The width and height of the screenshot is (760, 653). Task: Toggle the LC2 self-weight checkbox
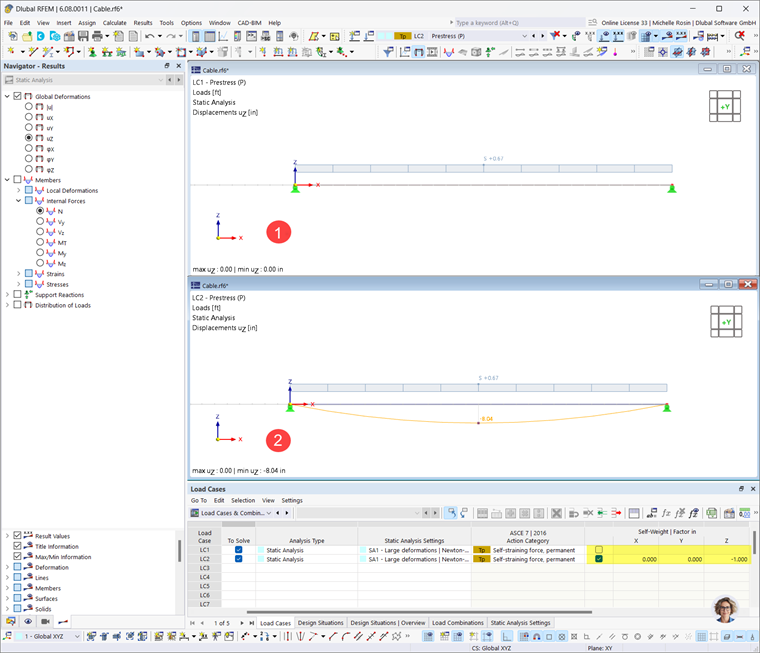pyautogui.click(x=599, y=558)
